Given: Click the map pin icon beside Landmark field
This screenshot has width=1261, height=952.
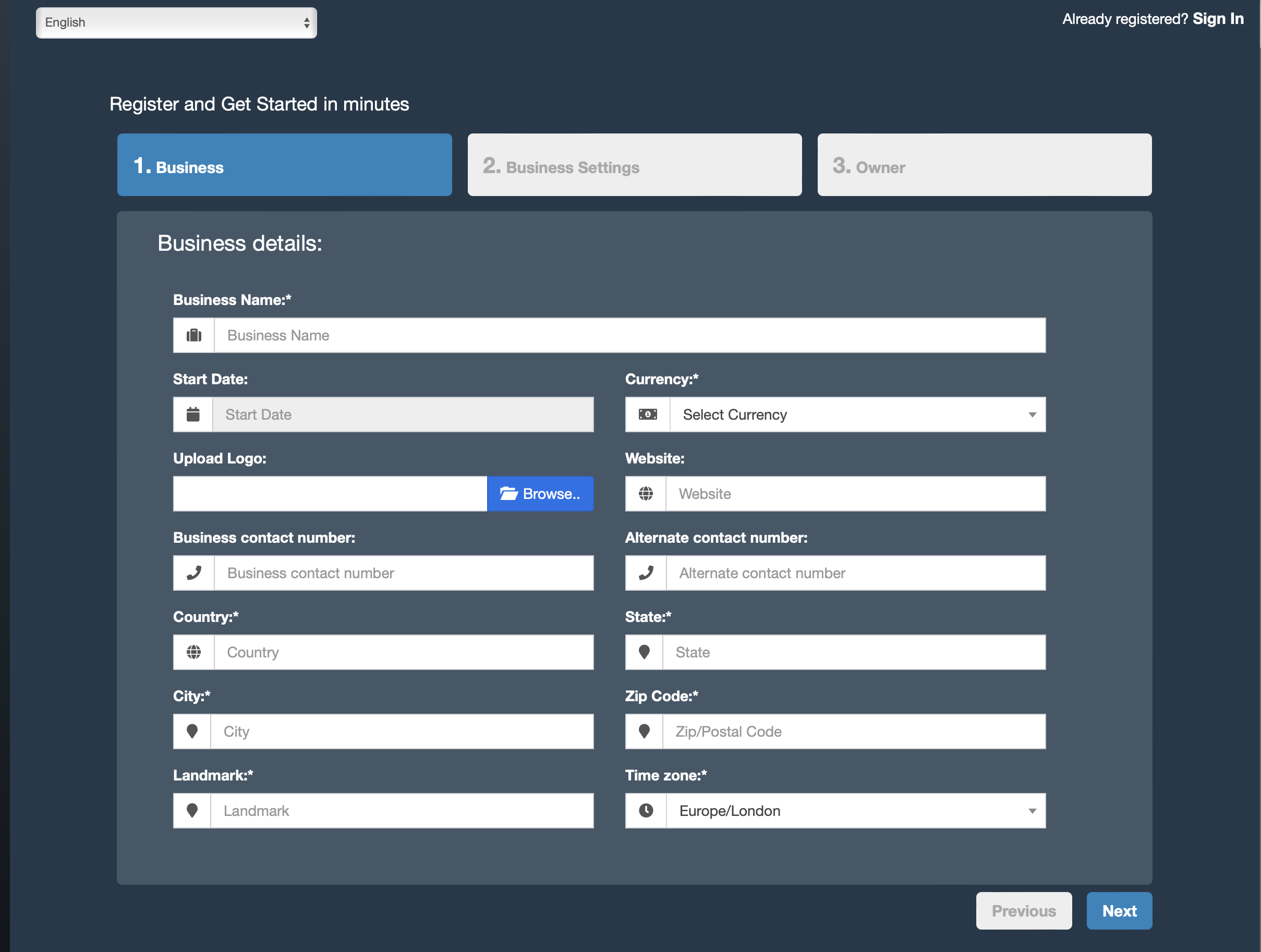Looking at the screenshot, I should click(192, 811).
